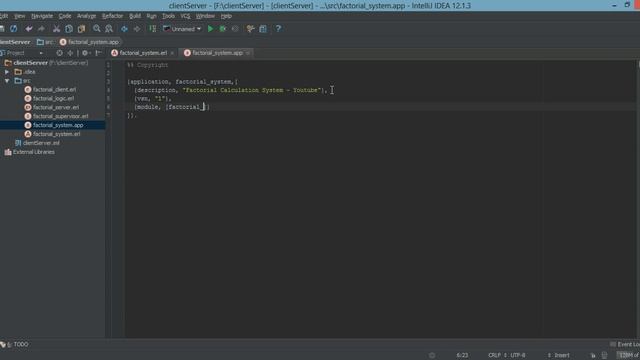Collapse the src folder

7,81
